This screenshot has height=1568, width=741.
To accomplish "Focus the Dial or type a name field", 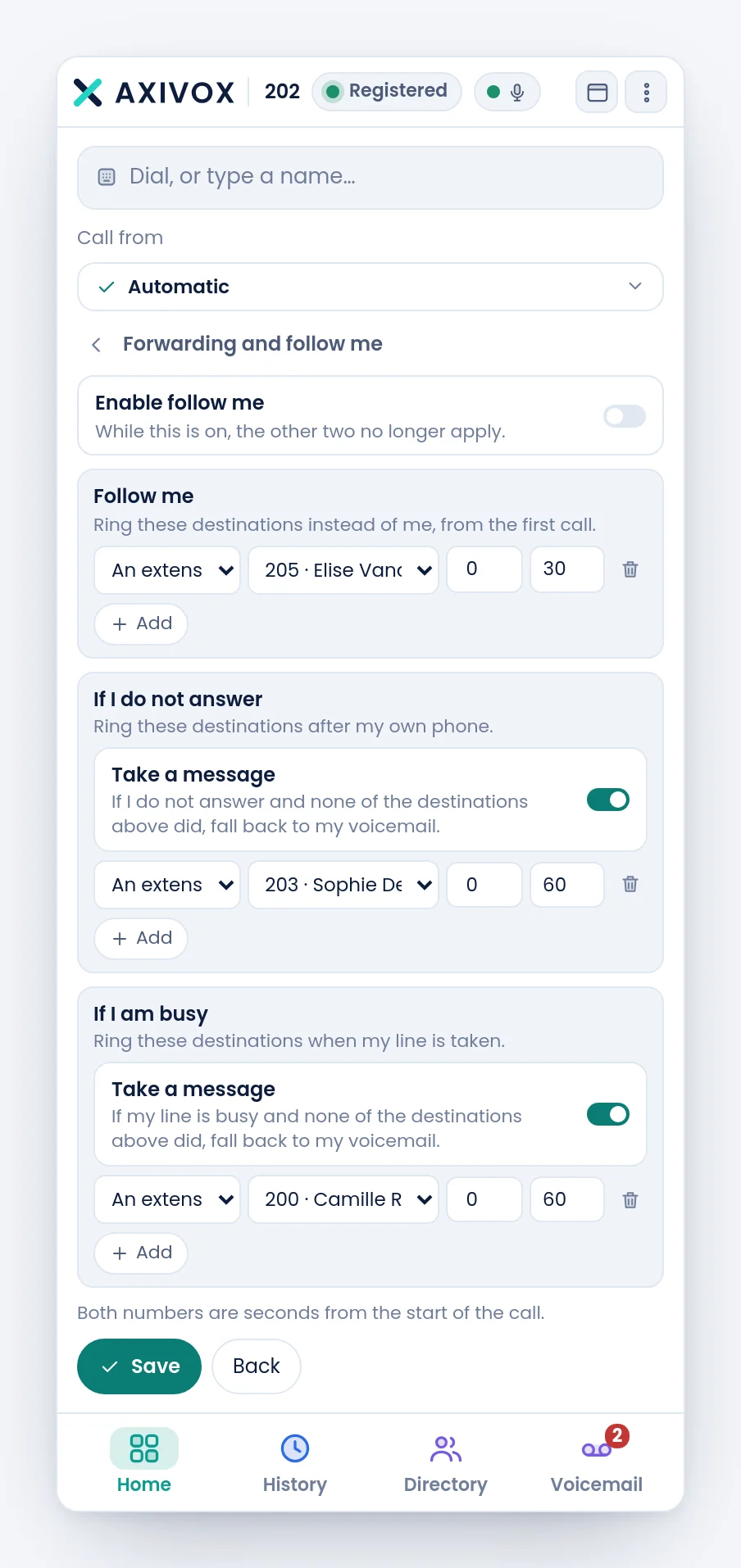I will tap(370, 178).
